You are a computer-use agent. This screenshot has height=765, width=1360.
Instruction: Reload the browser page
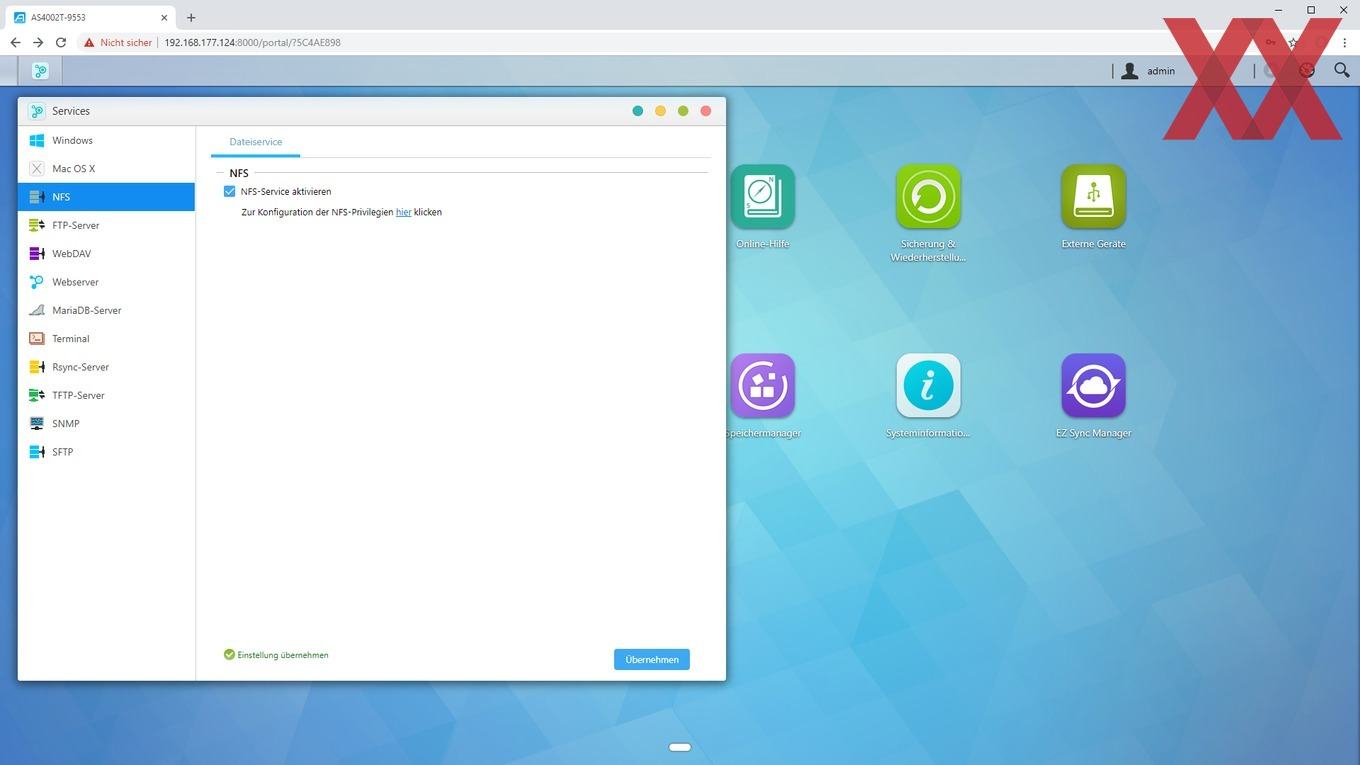61,42
